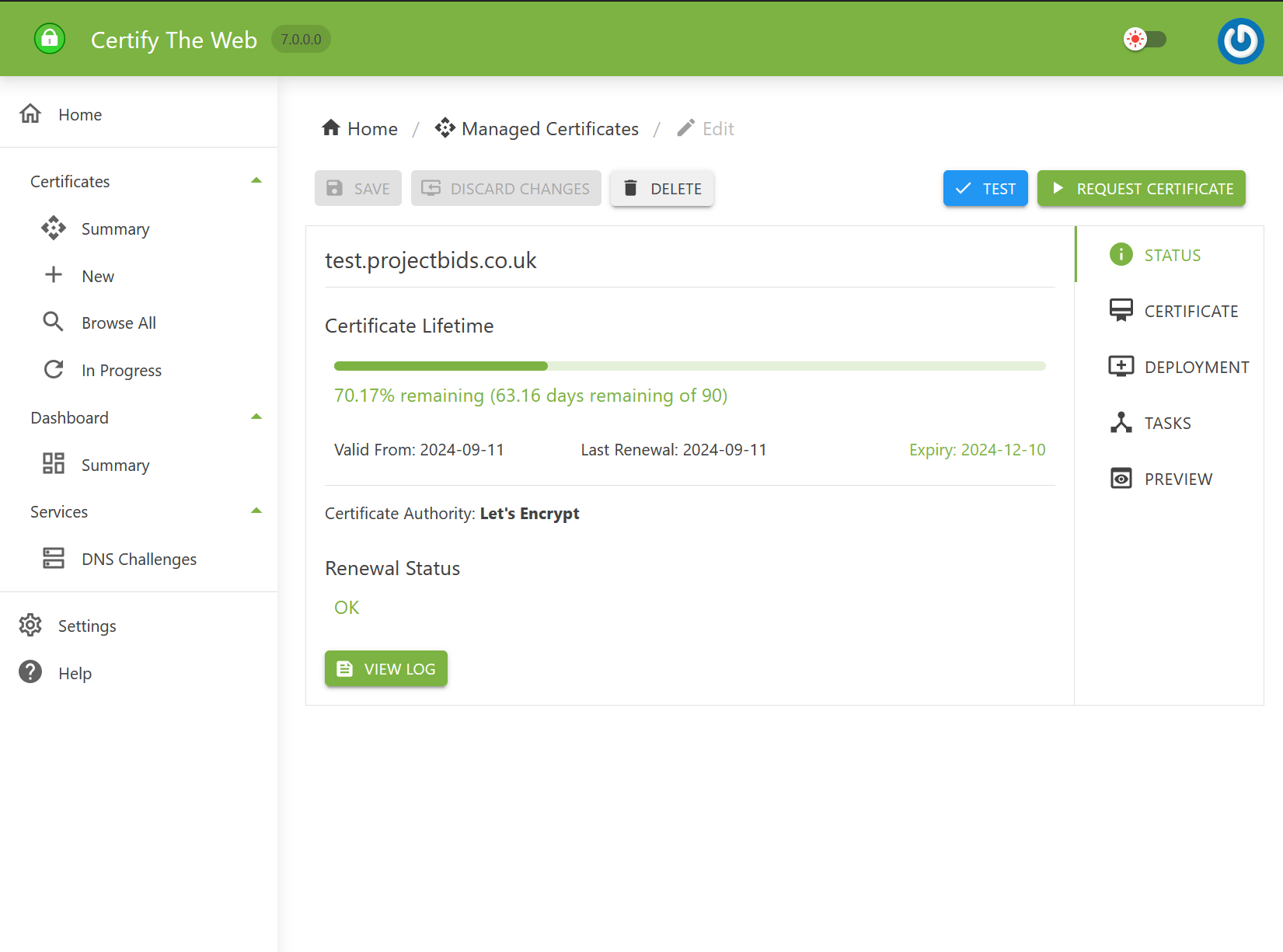1283x952 pixels.
Task: Open the Certificate section via monitor icon
Action: point(1121,309)
